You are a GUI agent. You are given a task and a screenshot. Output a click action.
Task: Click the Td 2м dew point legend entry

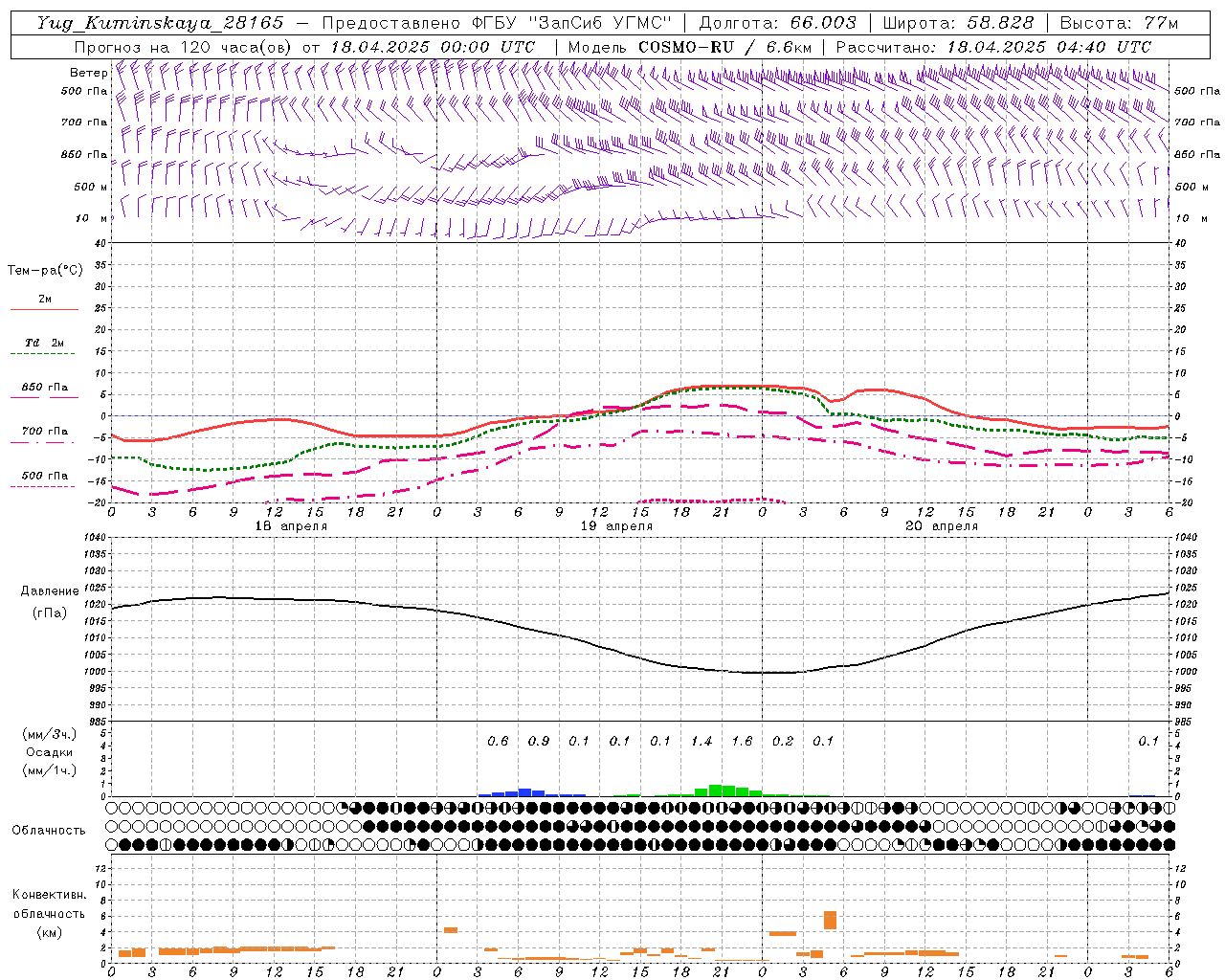[x=44, y=343]
